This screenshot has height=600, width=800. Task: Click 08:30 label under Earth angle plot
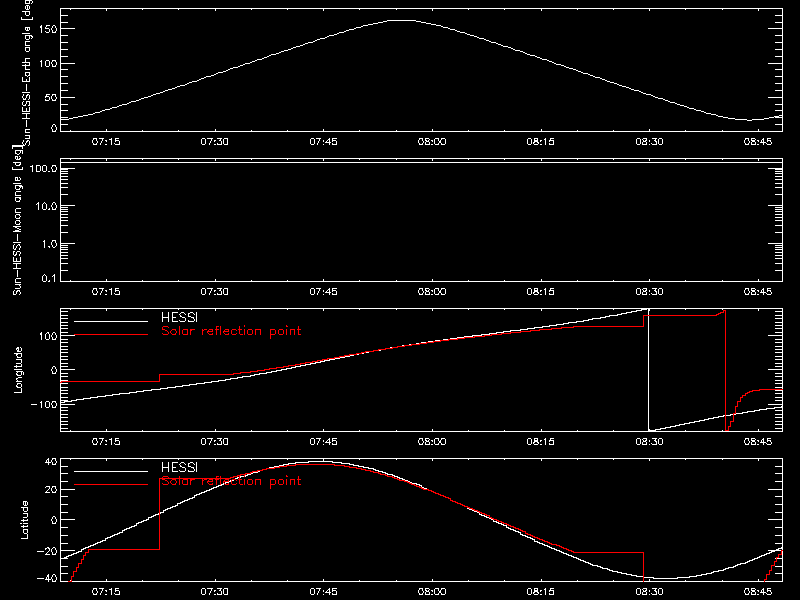(x=649, y=141)
